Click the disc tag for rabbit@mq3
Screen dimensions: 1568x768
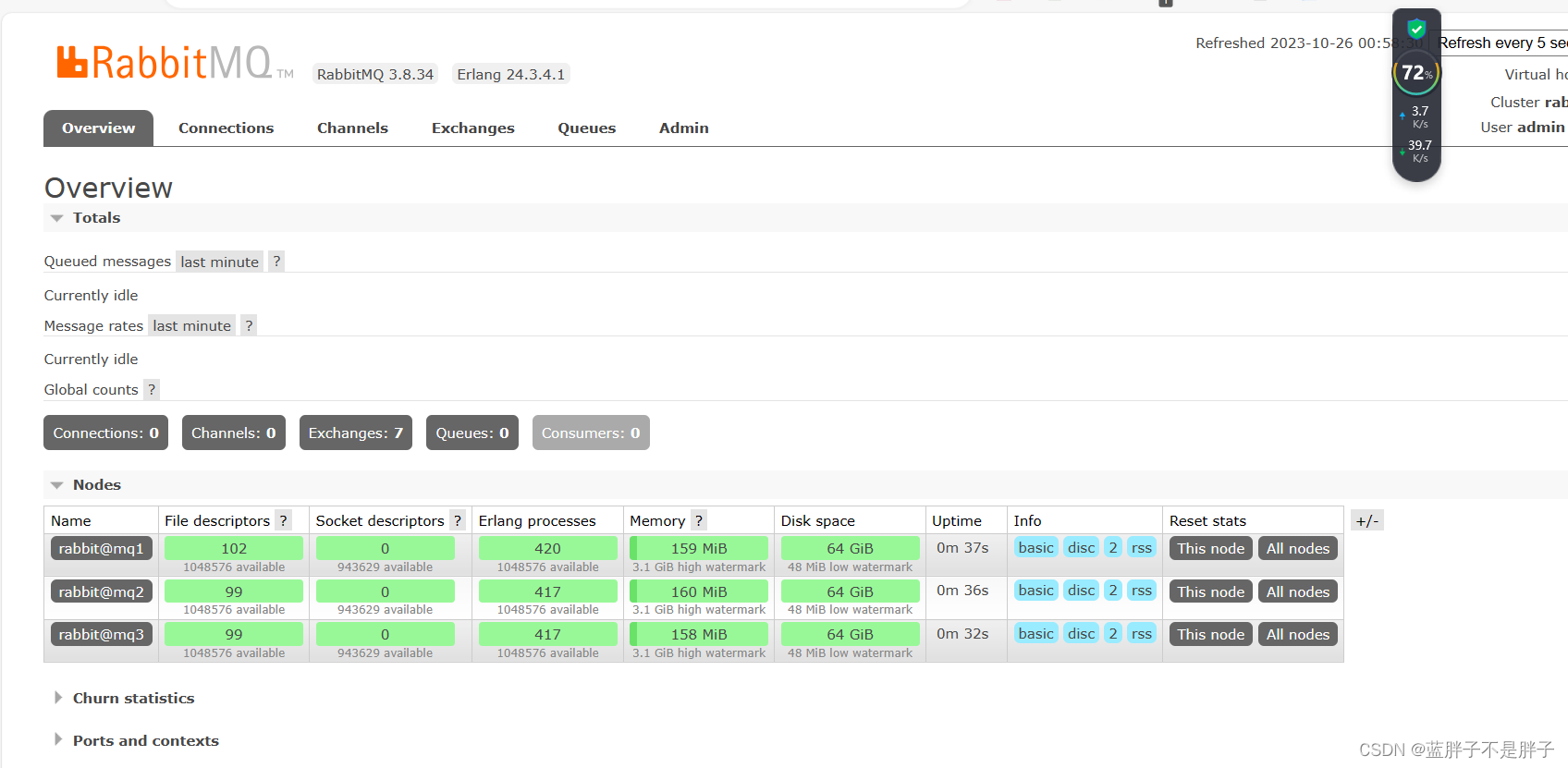1081,633
